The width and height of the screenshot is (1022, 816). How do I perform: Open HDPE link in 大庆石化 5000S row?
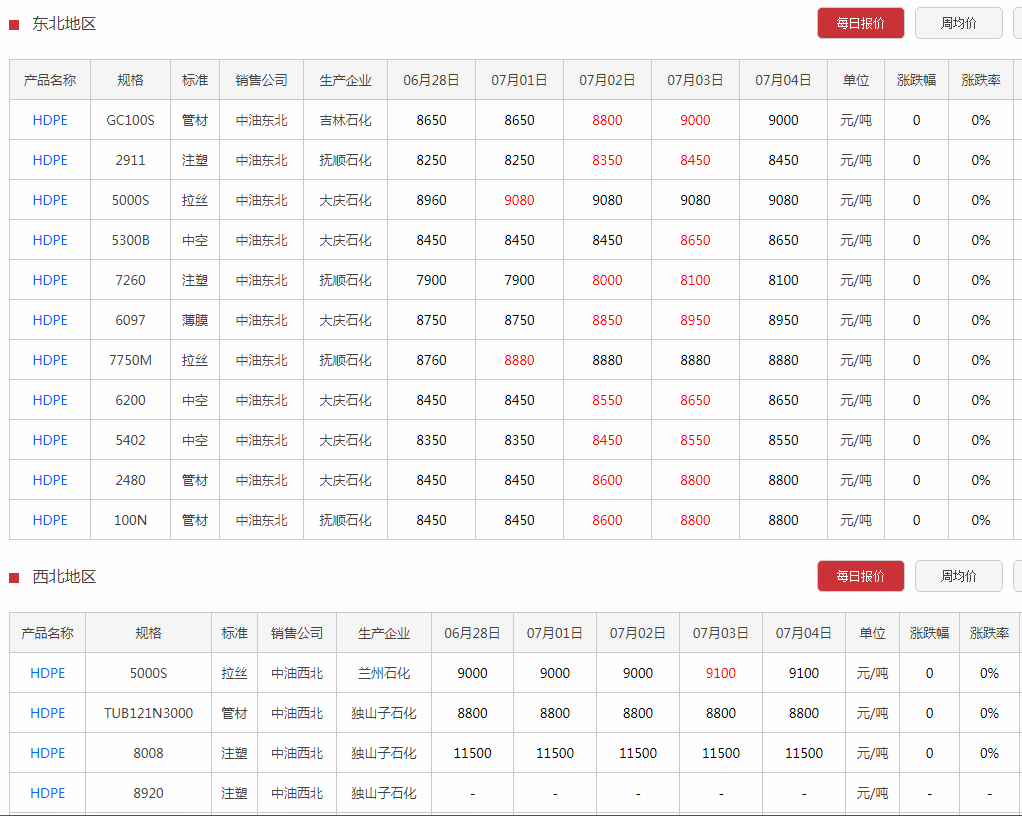tap(50, 200)
